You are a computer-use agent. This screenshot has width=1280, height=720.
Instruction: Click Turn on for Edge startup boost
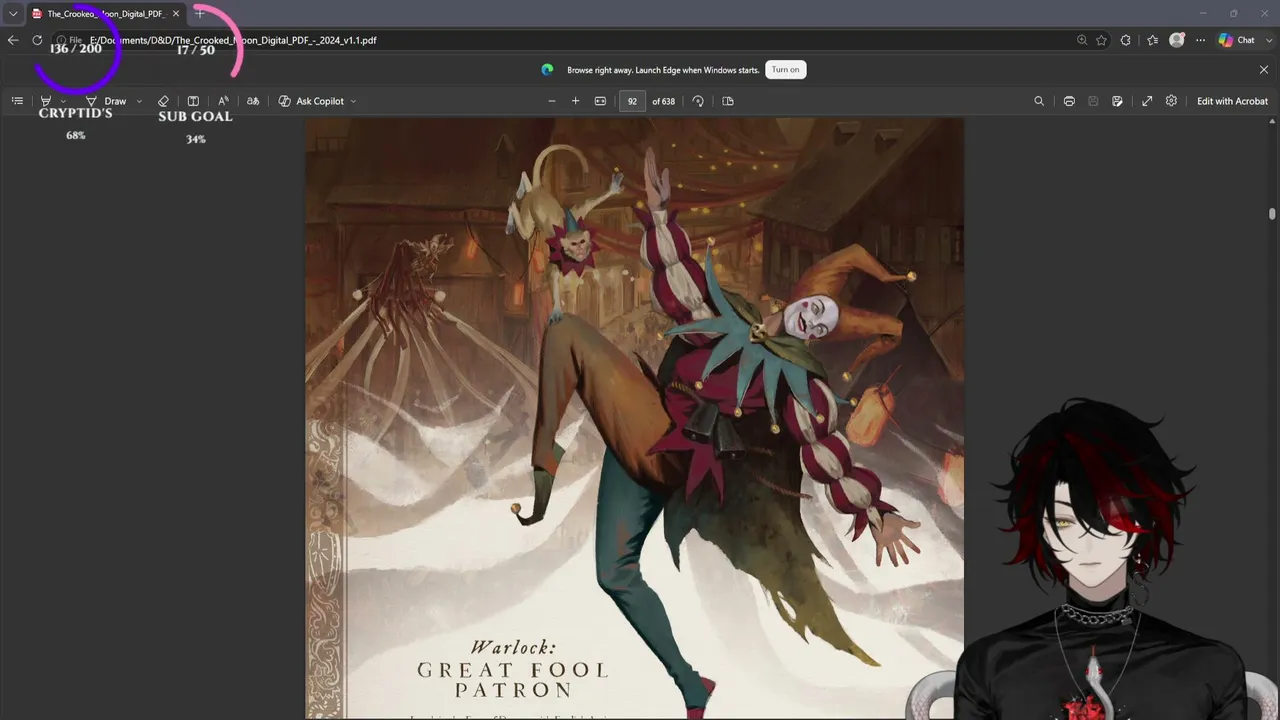[x=786, y=69]
